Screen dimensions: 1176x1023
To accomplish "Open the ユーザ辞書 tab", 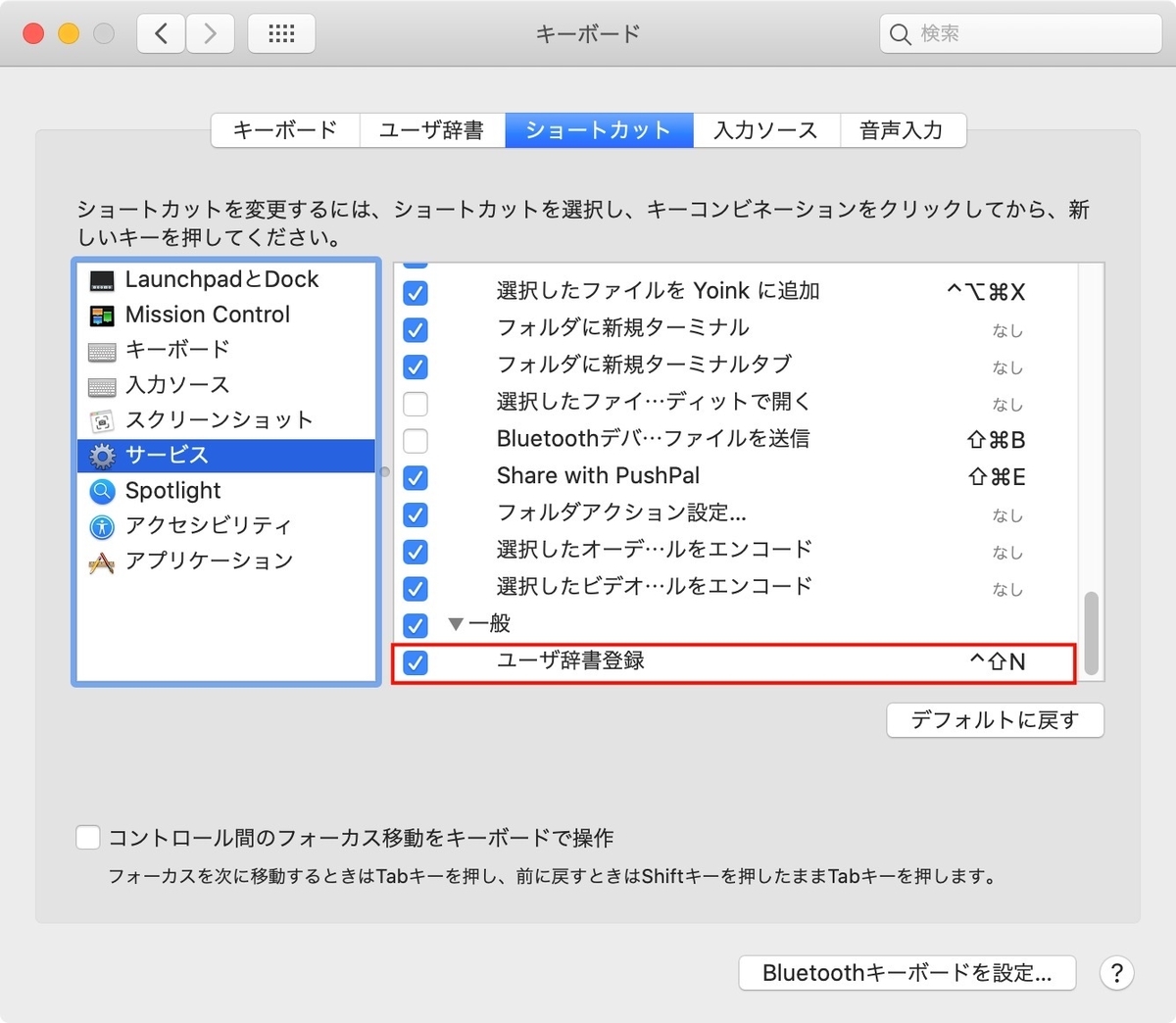I will [432, 129].
